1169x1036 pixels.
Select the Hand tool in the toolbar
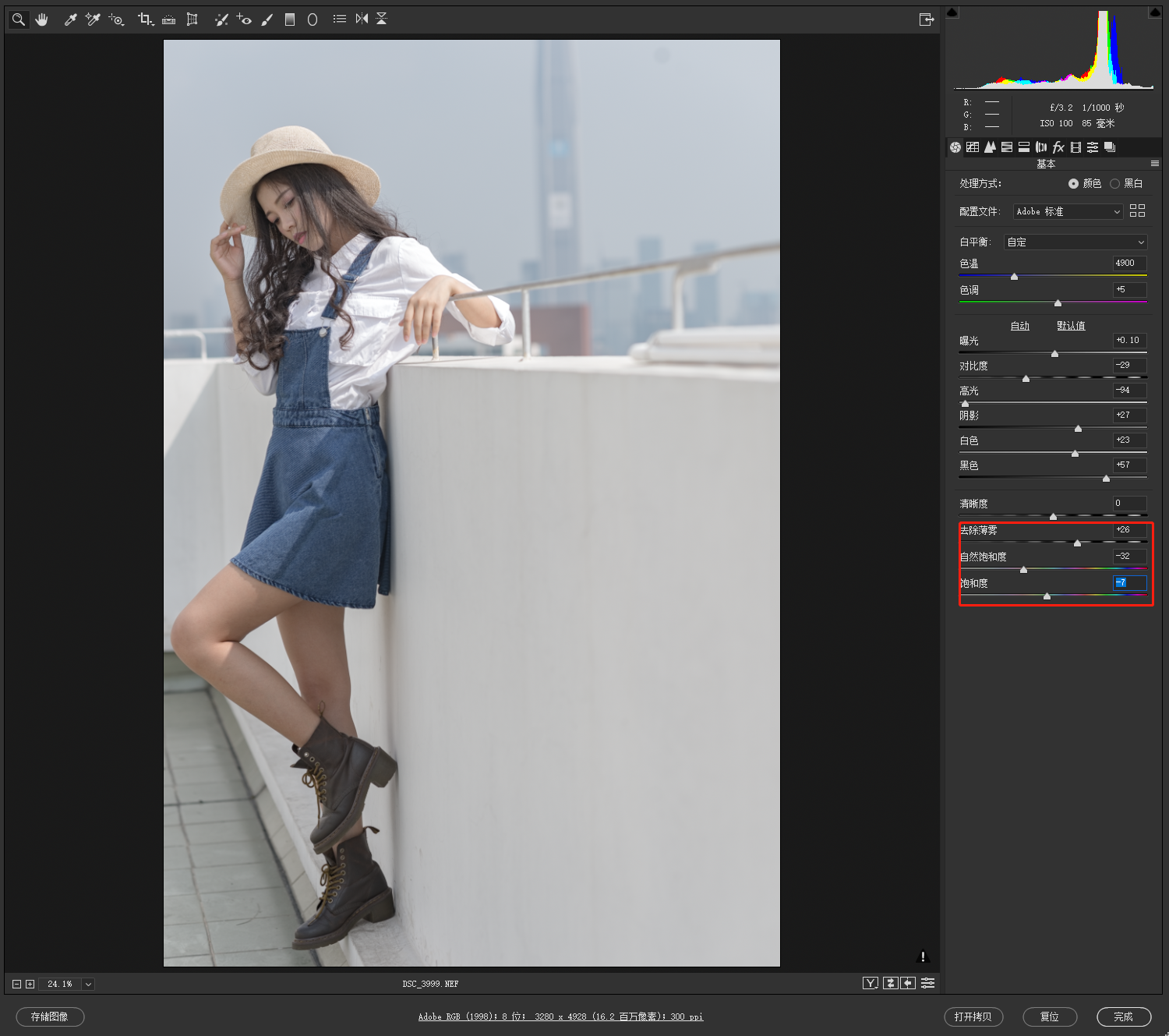[x=42, y=19]
